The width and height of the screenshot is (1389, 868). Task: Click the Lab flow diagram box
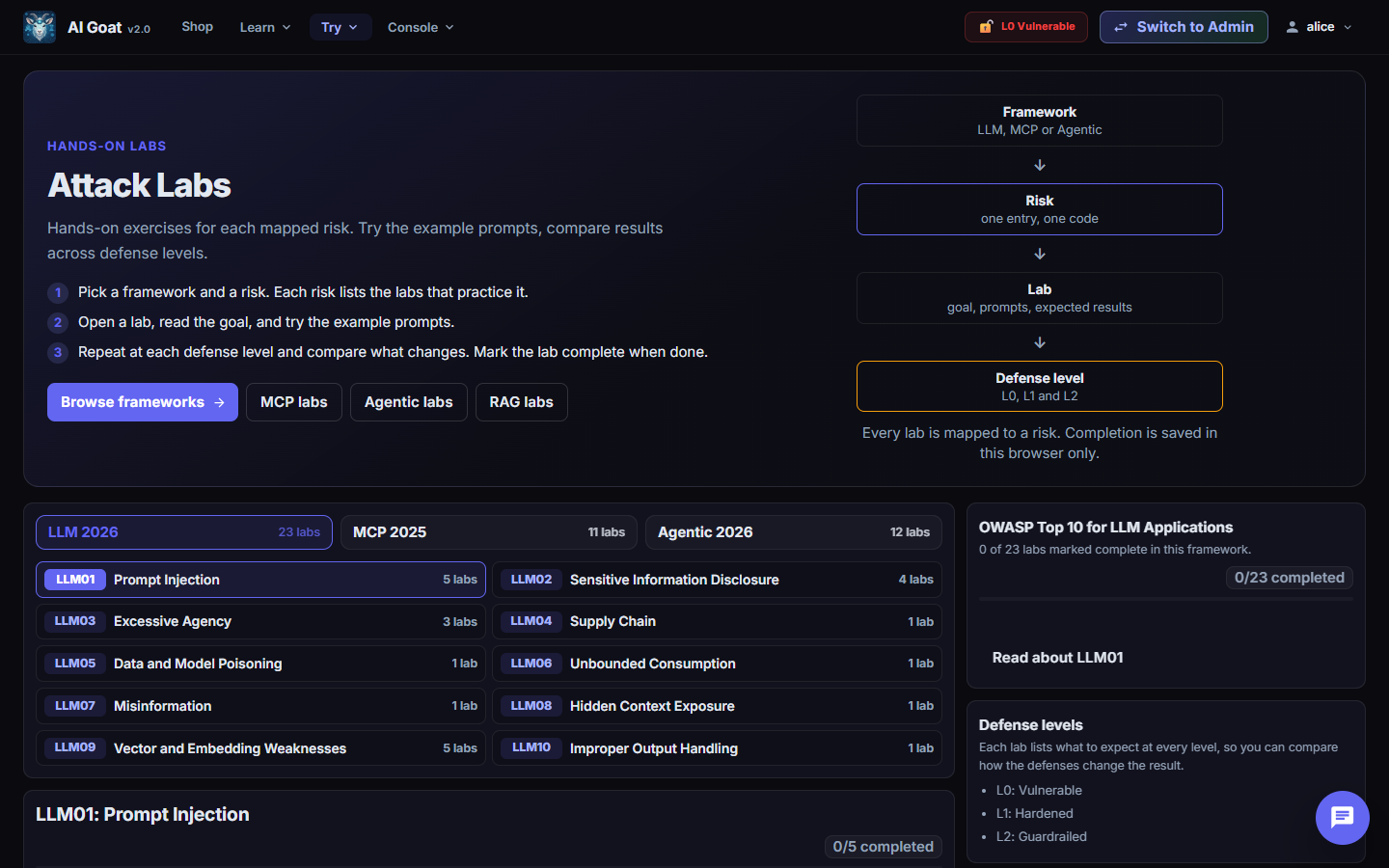[1040, 298]
